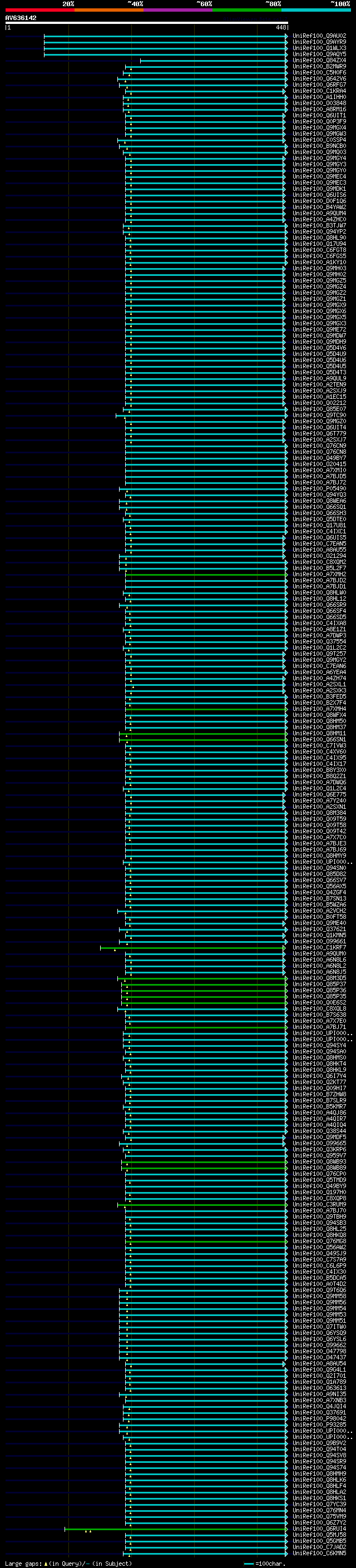This screenshot has height=1568, width=356.
Task: Select label UniRef100_P93285
Action: coord(319,1424)
